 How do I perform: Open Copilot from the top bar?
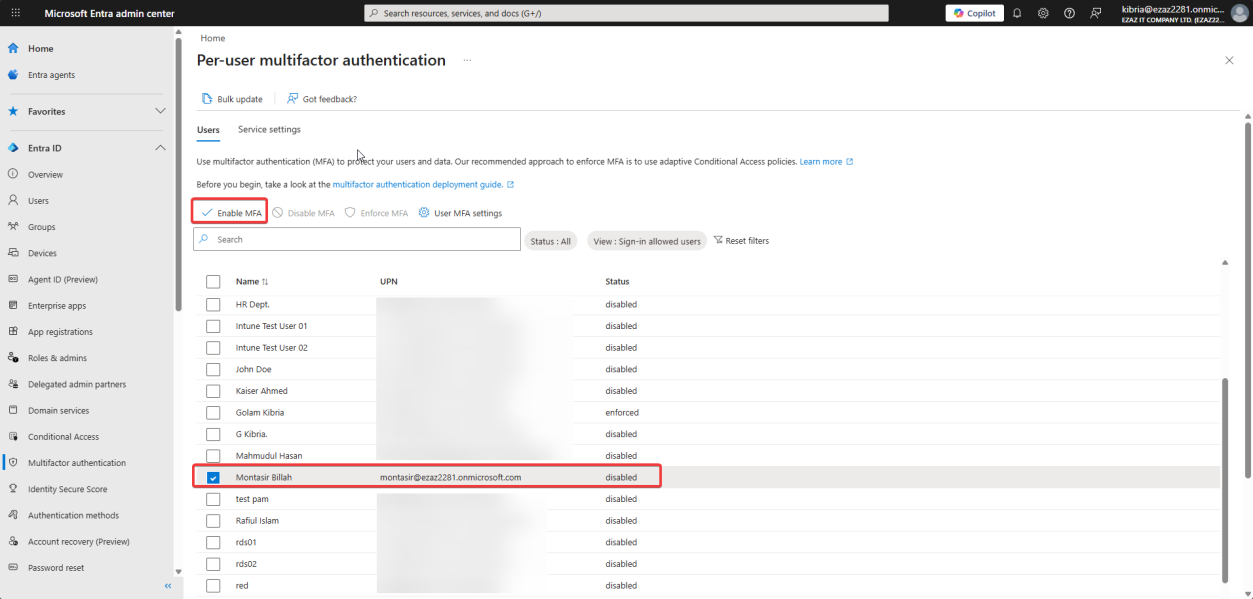pyautogui.click(x=974, y=13)
